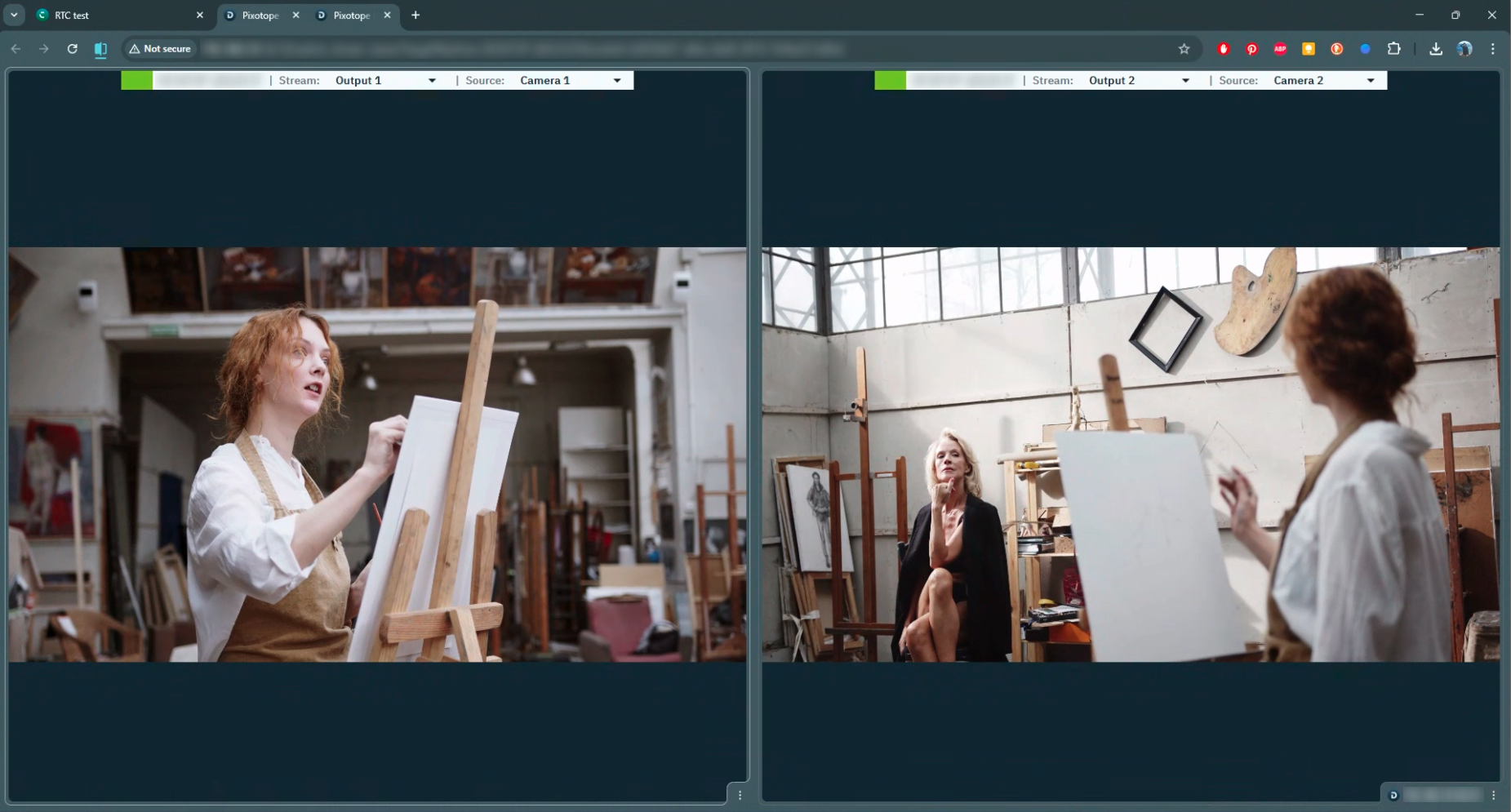Expand the Stream dropdown showing Output 1
Image resolution: width=1511 pixels, height=812 pixels.
point(385,80)
